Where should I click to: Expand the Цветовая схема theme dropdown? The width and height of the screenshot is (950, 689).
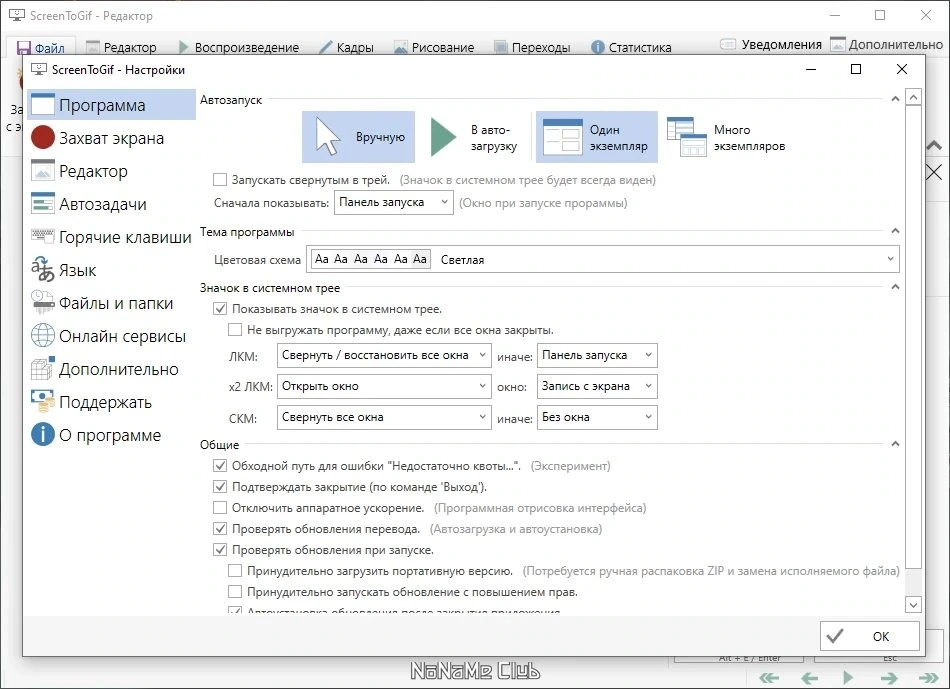coord(603,259)
